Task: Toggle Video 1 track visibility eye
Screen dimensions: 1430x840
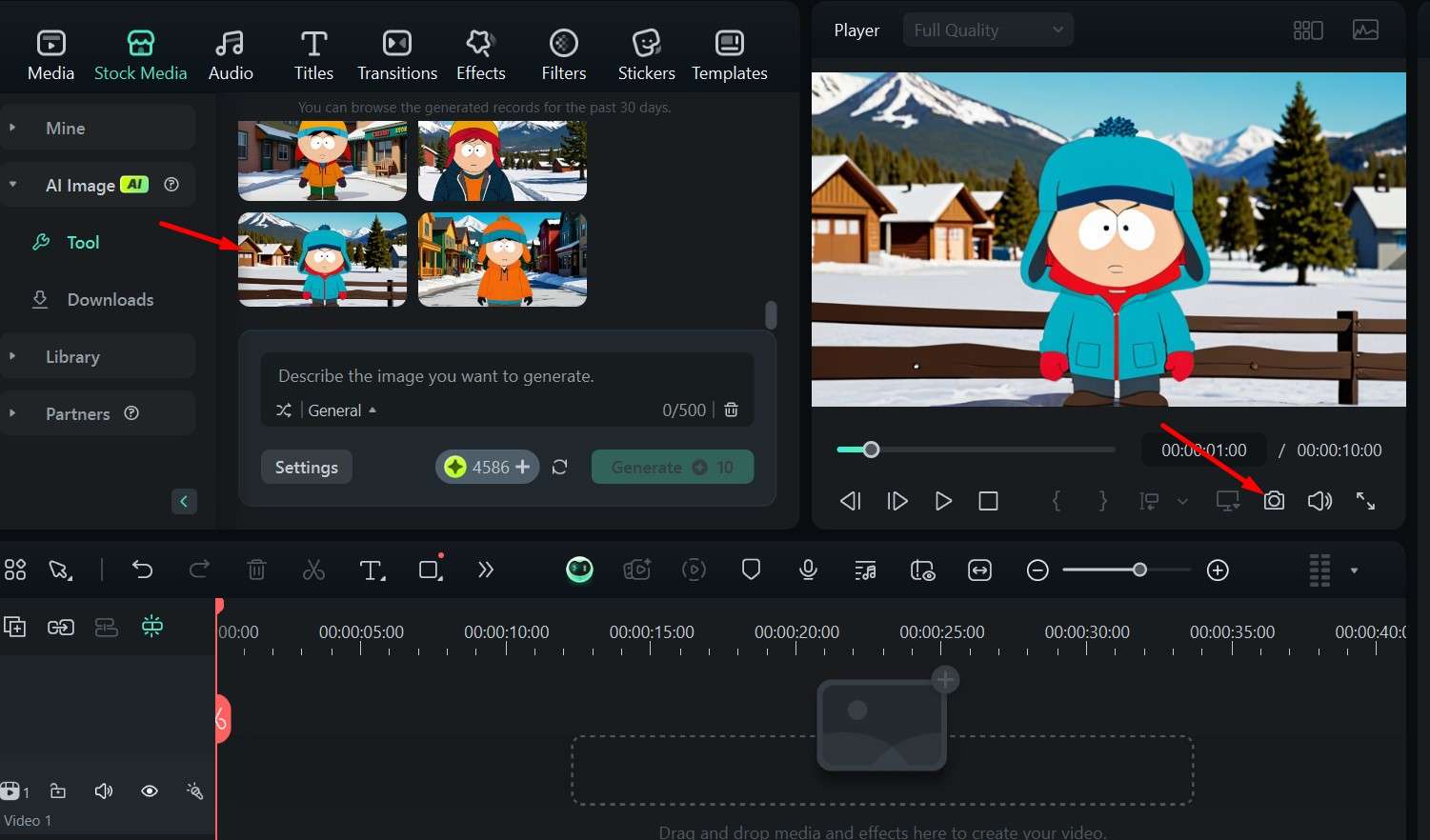Action: point(150,791)
